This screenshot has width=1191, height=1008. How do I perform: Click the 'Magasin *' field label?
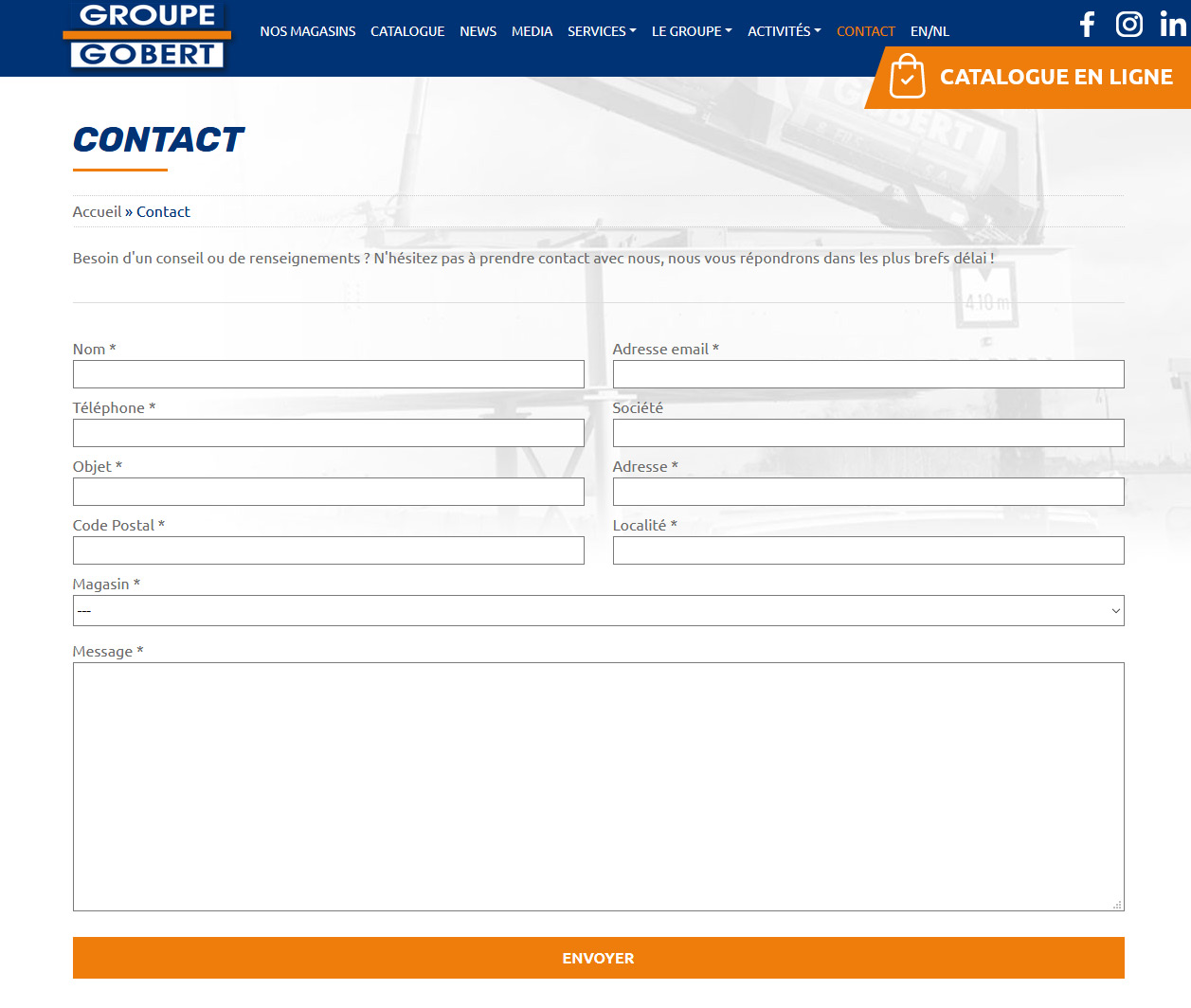pos(106,584)
